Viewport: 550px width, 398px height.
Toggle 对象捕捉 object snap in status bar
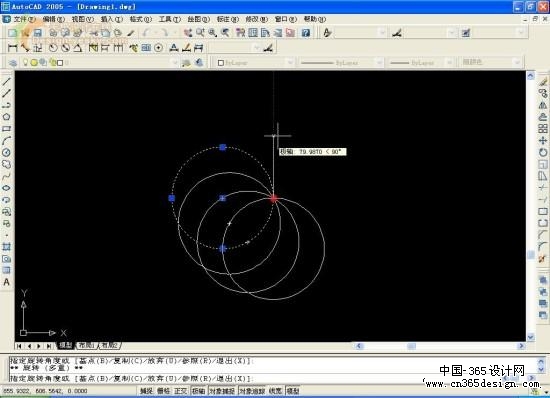tap(222, 391)
